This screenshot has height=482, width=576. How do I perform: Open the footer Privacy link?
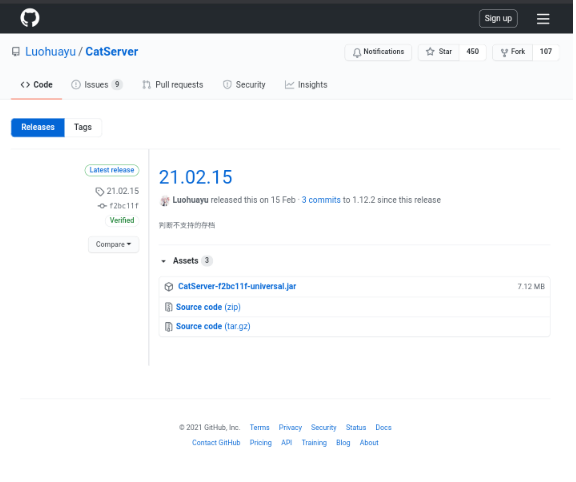pyautogui.click(x=290, y=428)
